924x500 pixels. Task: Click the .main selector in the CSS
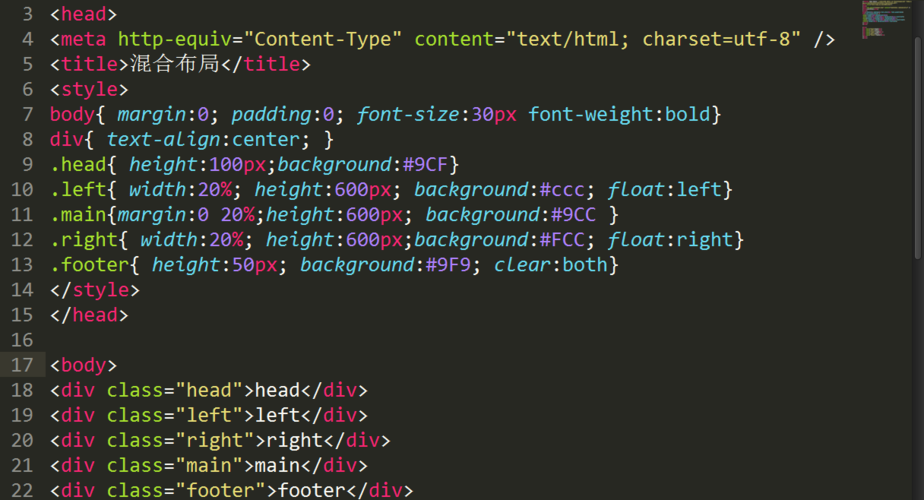pos(78,214)
